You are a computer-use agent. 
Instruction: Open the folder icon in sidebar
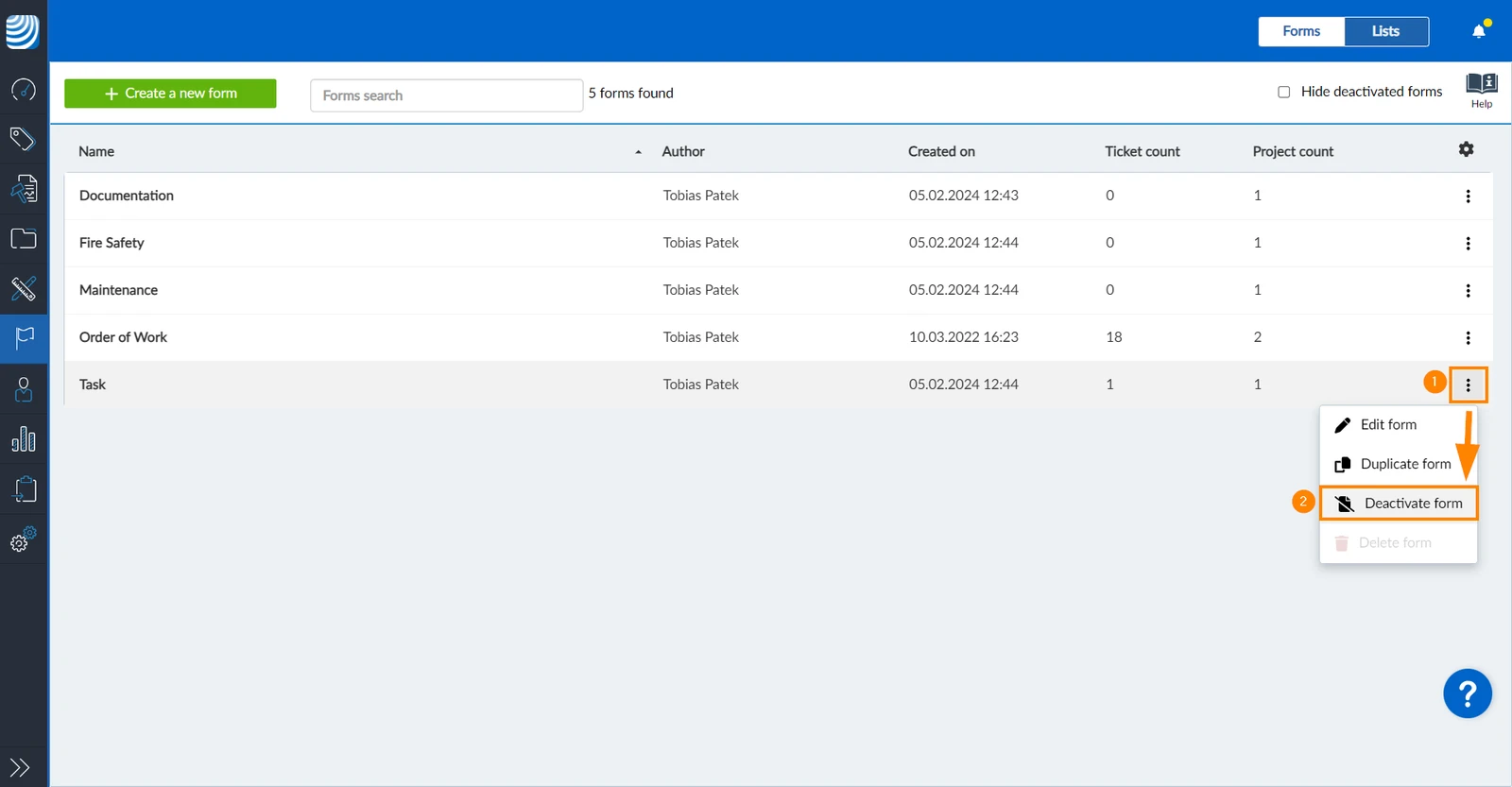pos(24,238)
